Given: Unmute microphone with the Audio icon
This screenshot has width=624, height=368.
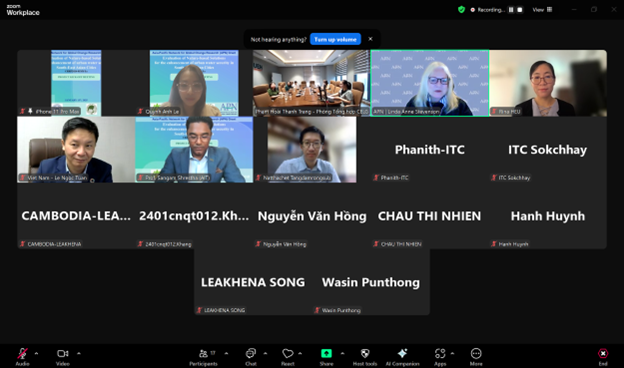Looking at the screenshot, I should click(23, 356).
